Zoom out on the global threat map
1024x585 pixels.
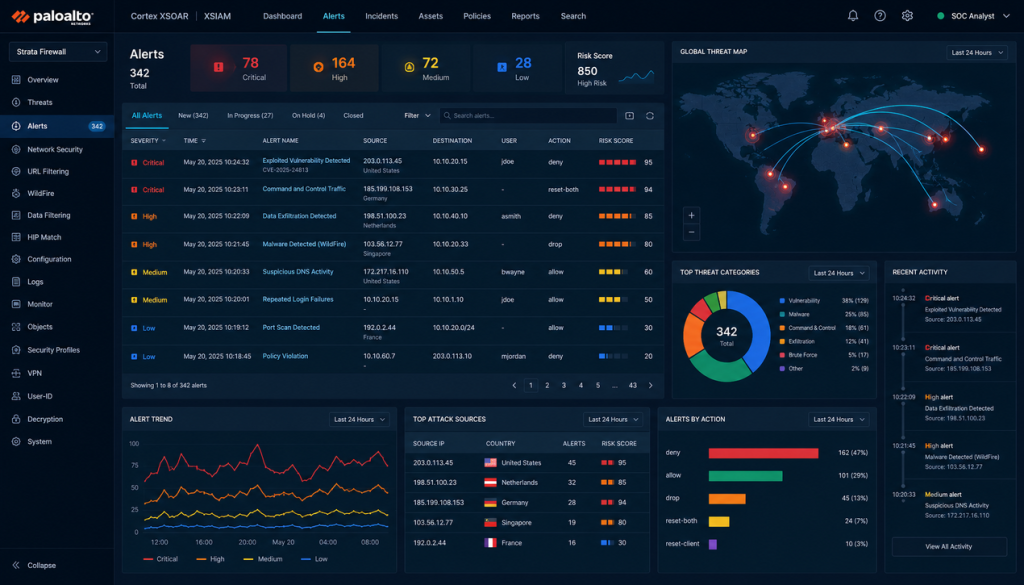(692, 232)
